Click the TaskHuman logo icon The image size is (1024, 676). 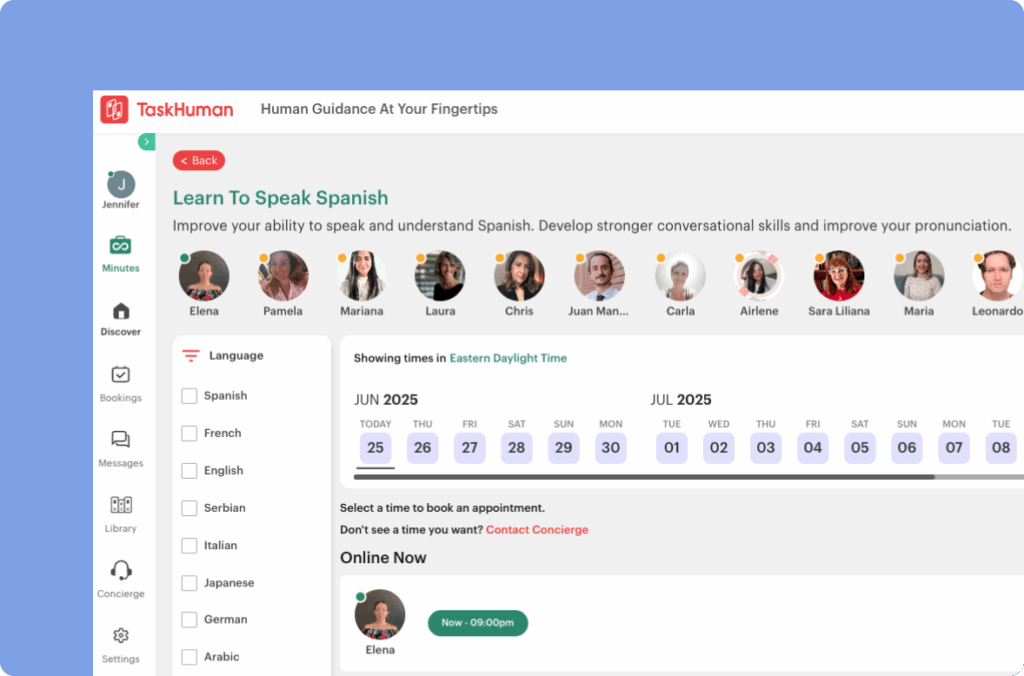[x=114, y=109]
